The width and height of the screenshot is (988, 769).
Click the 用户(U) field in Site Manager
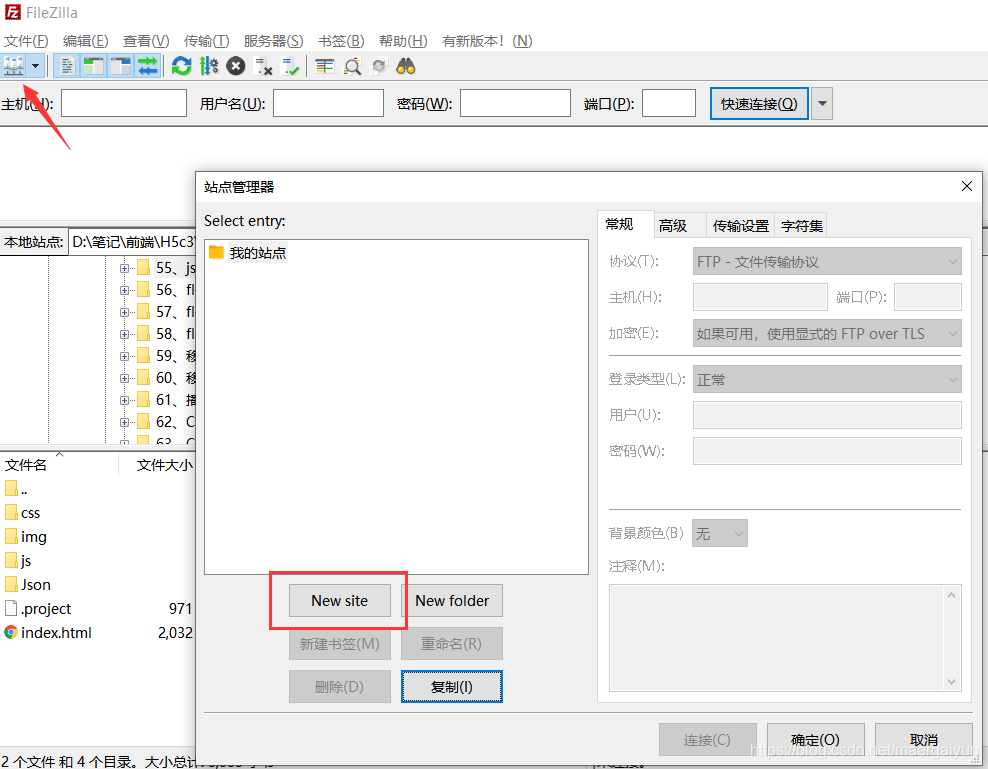coord(827,415)
